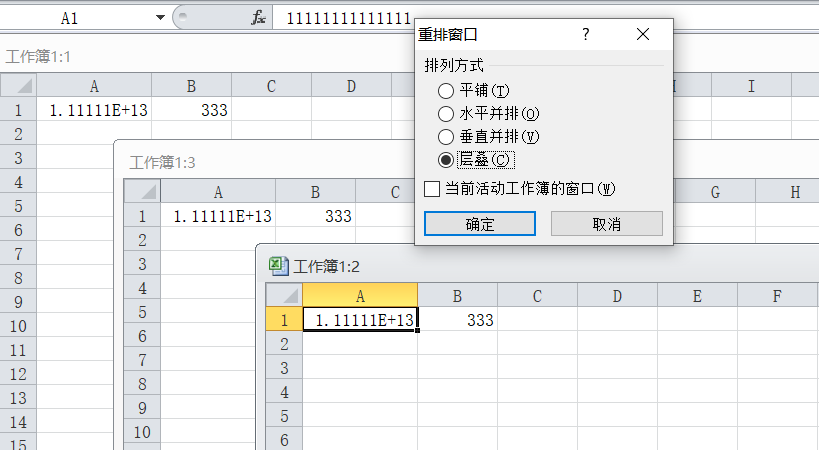819x450 pixels.
Task: Click select-all corner in 工作簿1:3 window
Action: pyautogui.click(x=142, y=192)
